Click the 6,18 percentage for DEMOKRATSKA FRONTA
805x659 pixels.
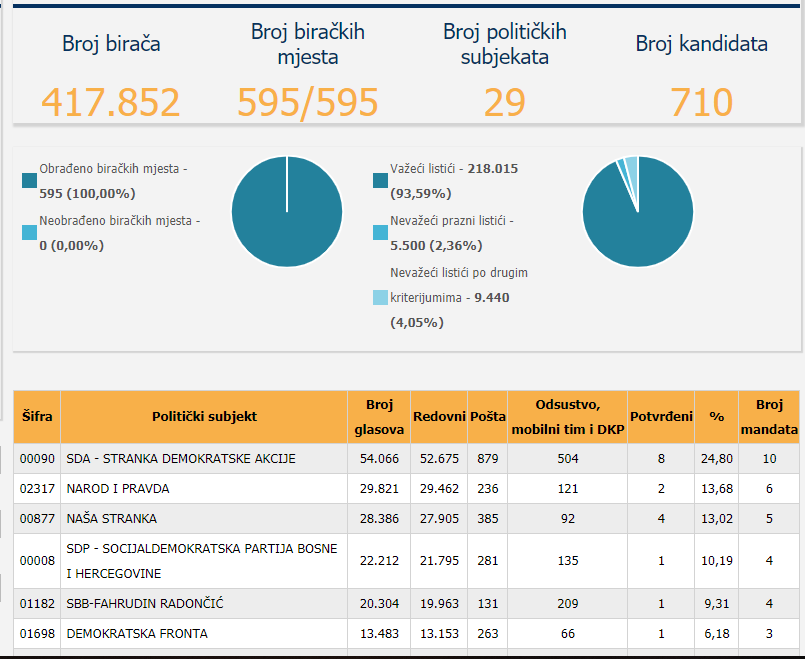tap(717, 634)
